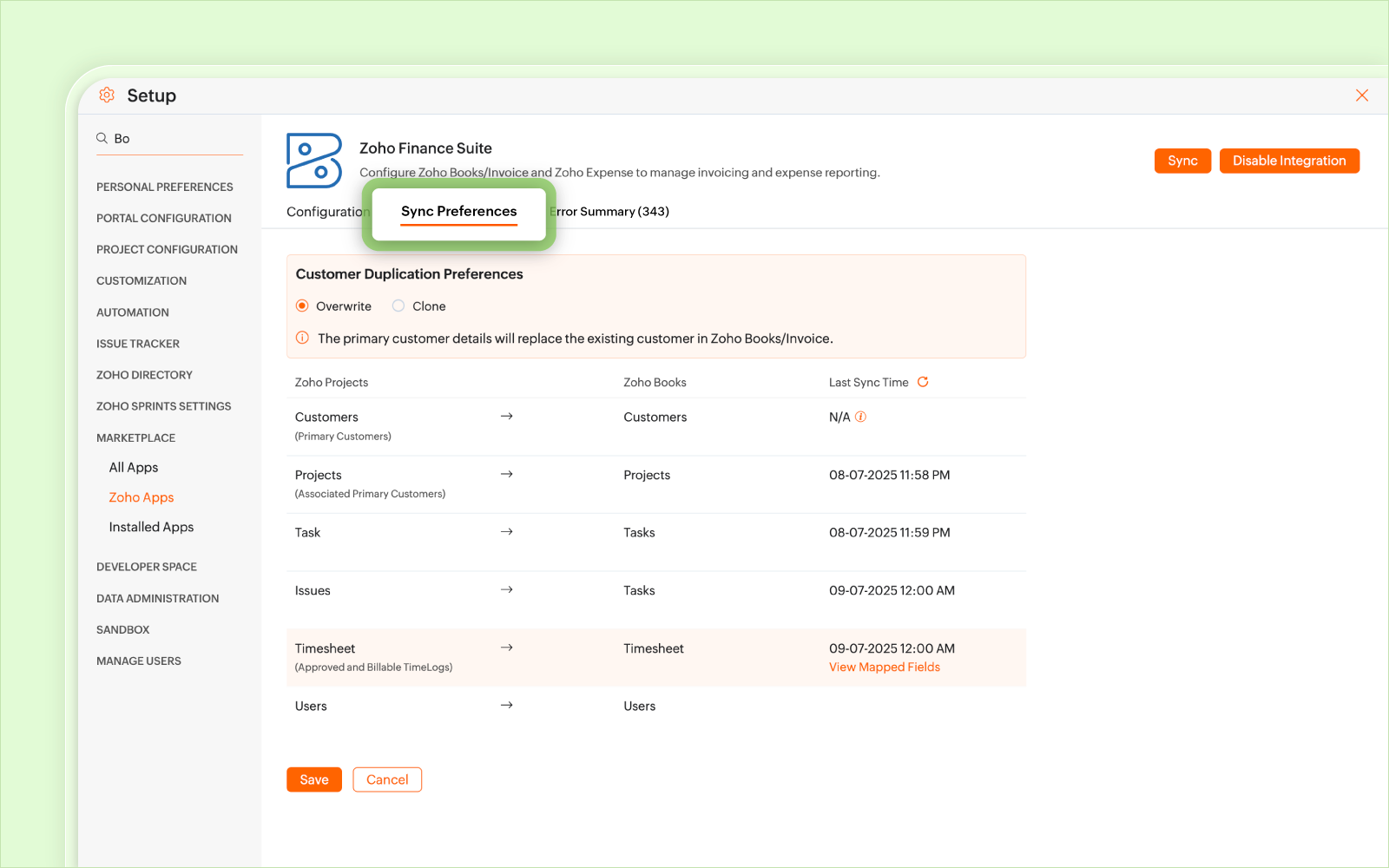The height and width of the screenshot is (868, 1389).
Task: Switch to the Sync Preferences tab
Action: click(458, 212)
